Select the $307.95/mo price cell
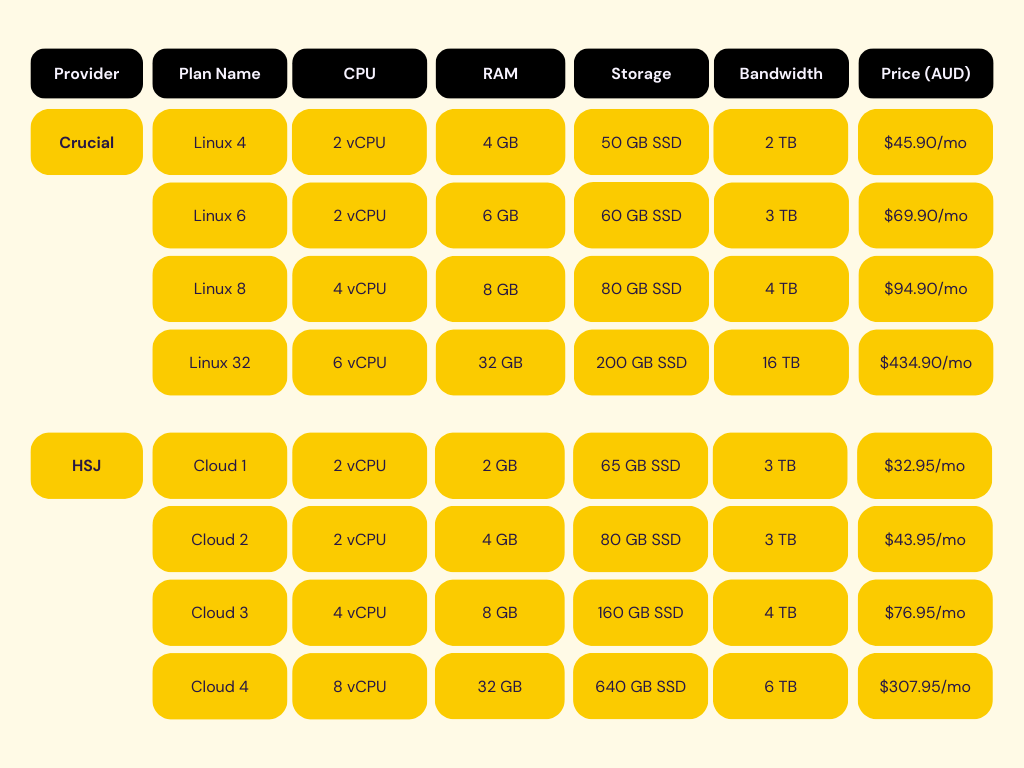Image resolution: width=1024 pixels, height=768 pixels. [926, 686]
